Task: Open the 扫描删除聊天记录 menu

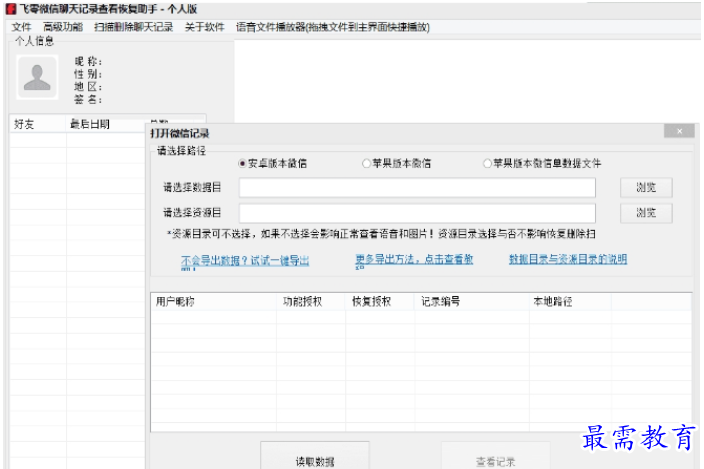Action: pos(133,27)
